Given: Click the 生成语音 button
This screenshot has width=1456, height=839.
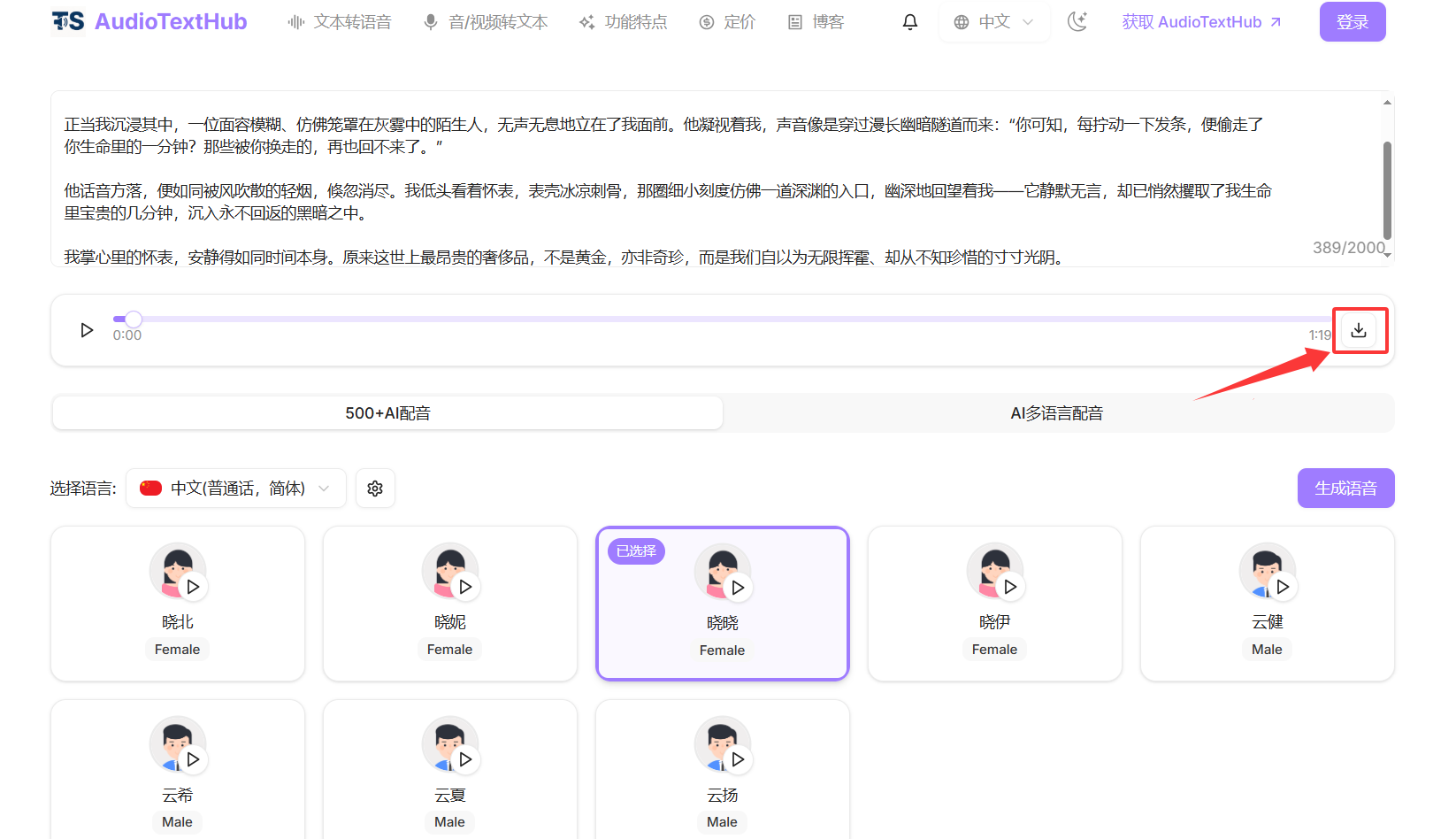Looking at the screenshot, I should pos(1345,489).
